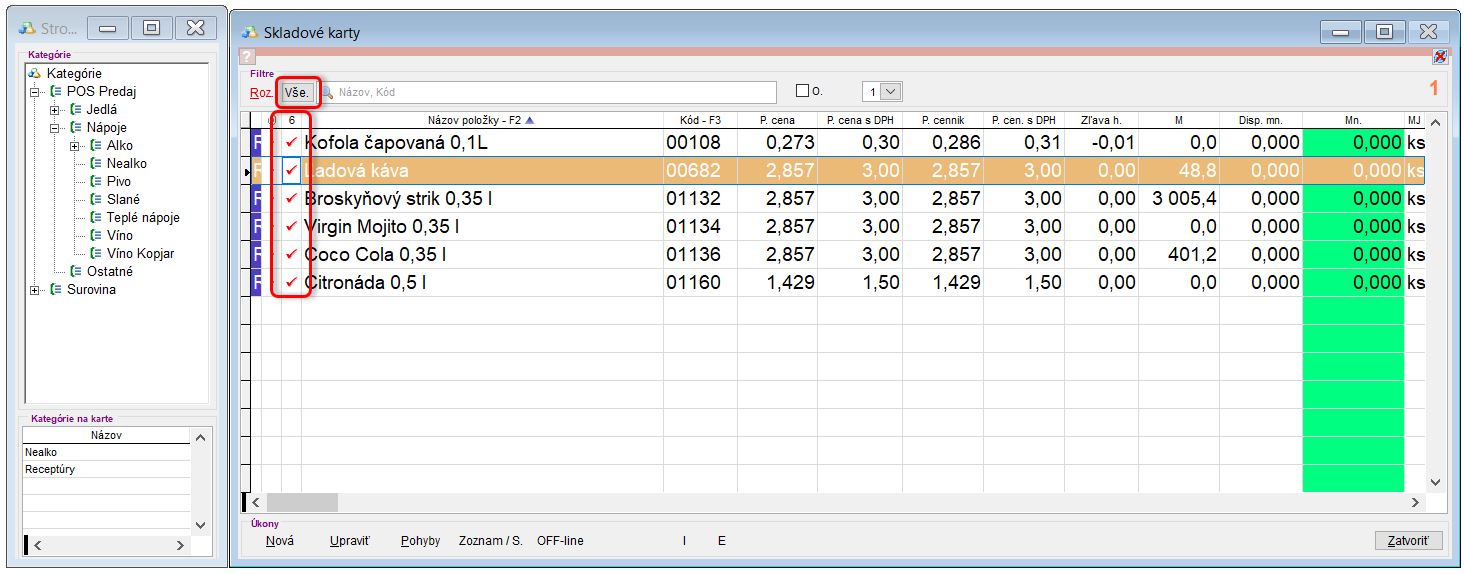Viewport: 1464px width, 574px height.
Task: Click the magnifier icon in search field
Action: click(327, 92)
